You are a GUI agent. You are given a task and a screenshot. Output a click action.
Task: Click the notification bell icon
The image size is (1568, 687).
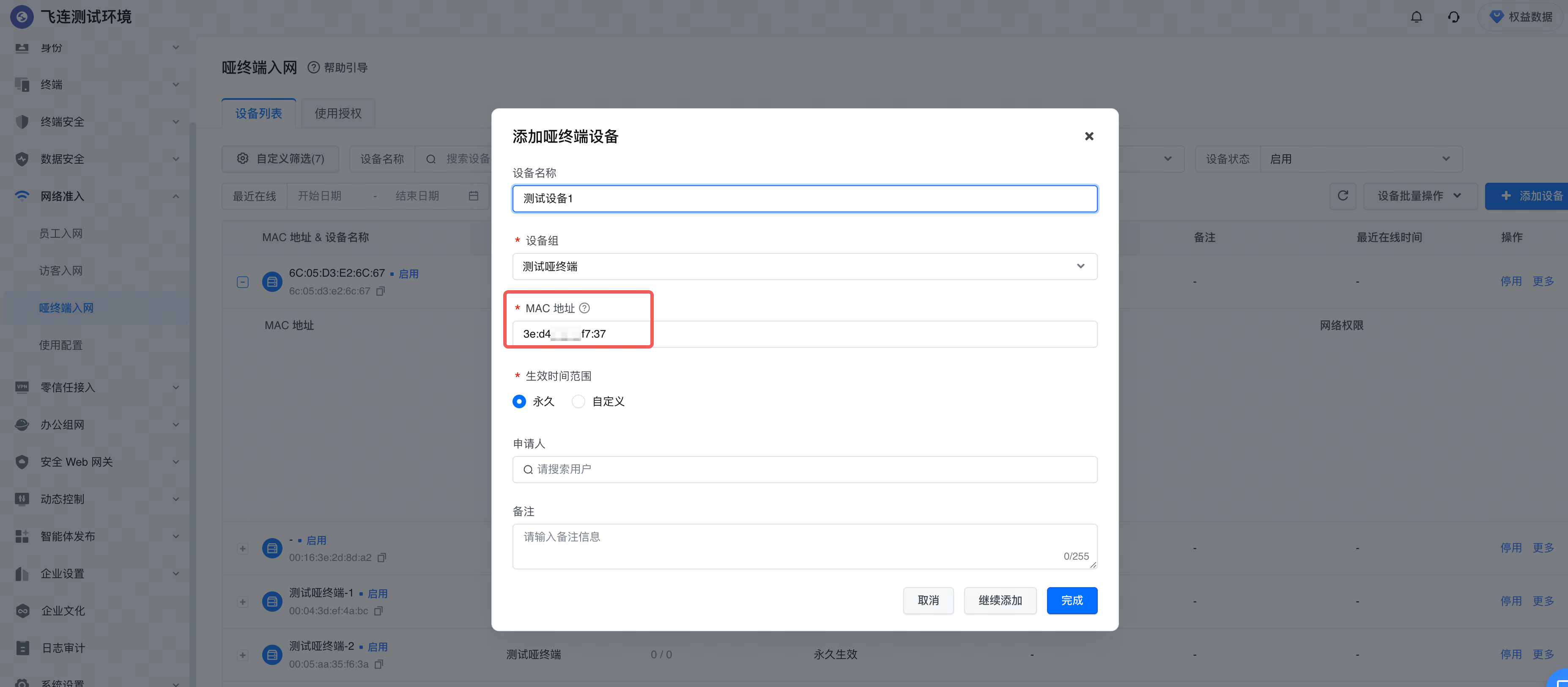[1417, 17]
